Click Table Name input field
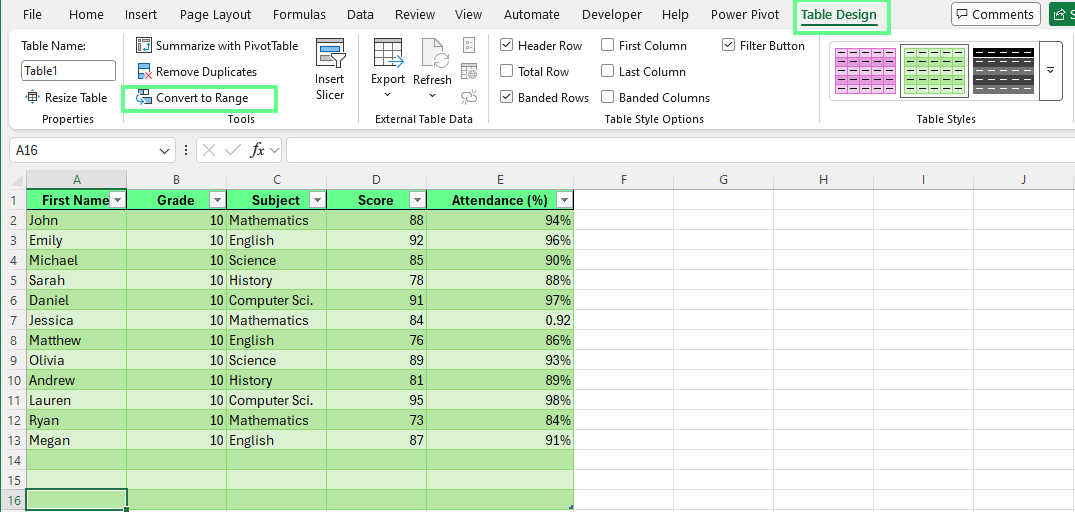Screen dimensions: 1075x512 tap(69, 71)
